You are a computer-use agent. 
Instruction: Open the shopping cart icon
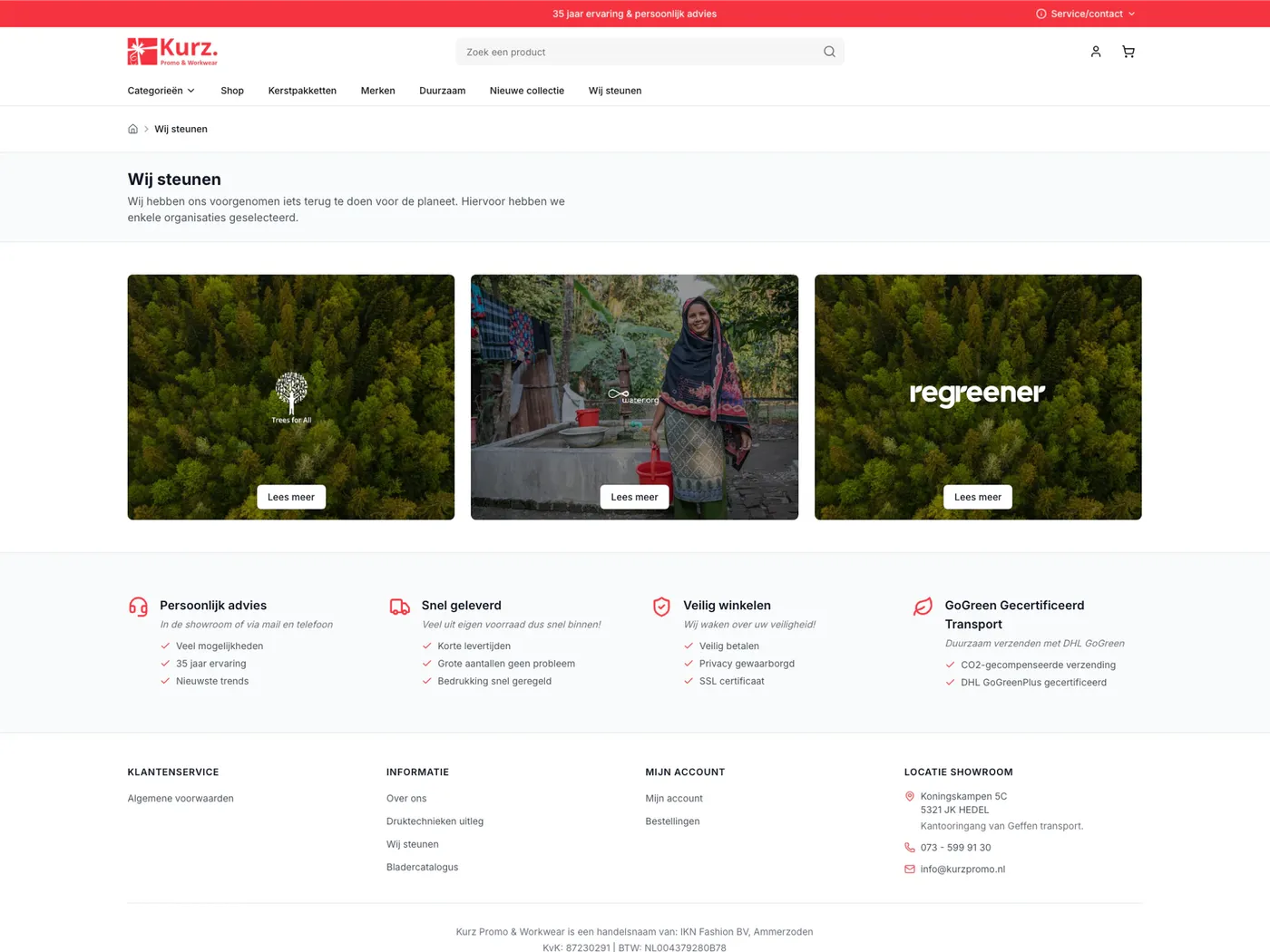pyautogui.click(x=1128, y=52)
